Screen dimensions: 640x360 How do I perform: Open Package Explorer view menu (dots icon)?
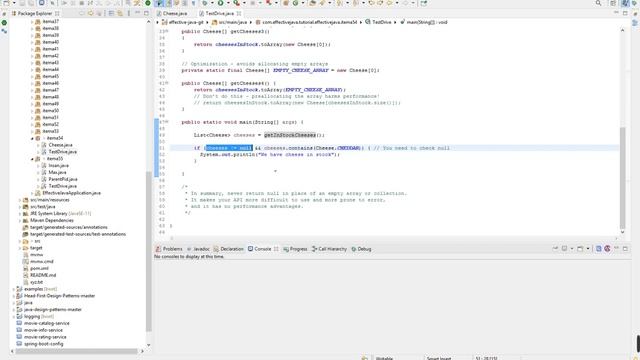click(129, 13)
